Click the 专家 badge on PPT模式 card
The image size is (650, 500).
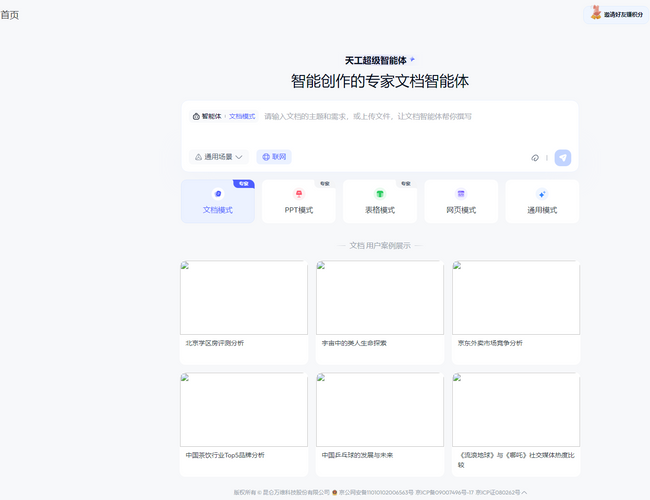click(x=325, y=183)
